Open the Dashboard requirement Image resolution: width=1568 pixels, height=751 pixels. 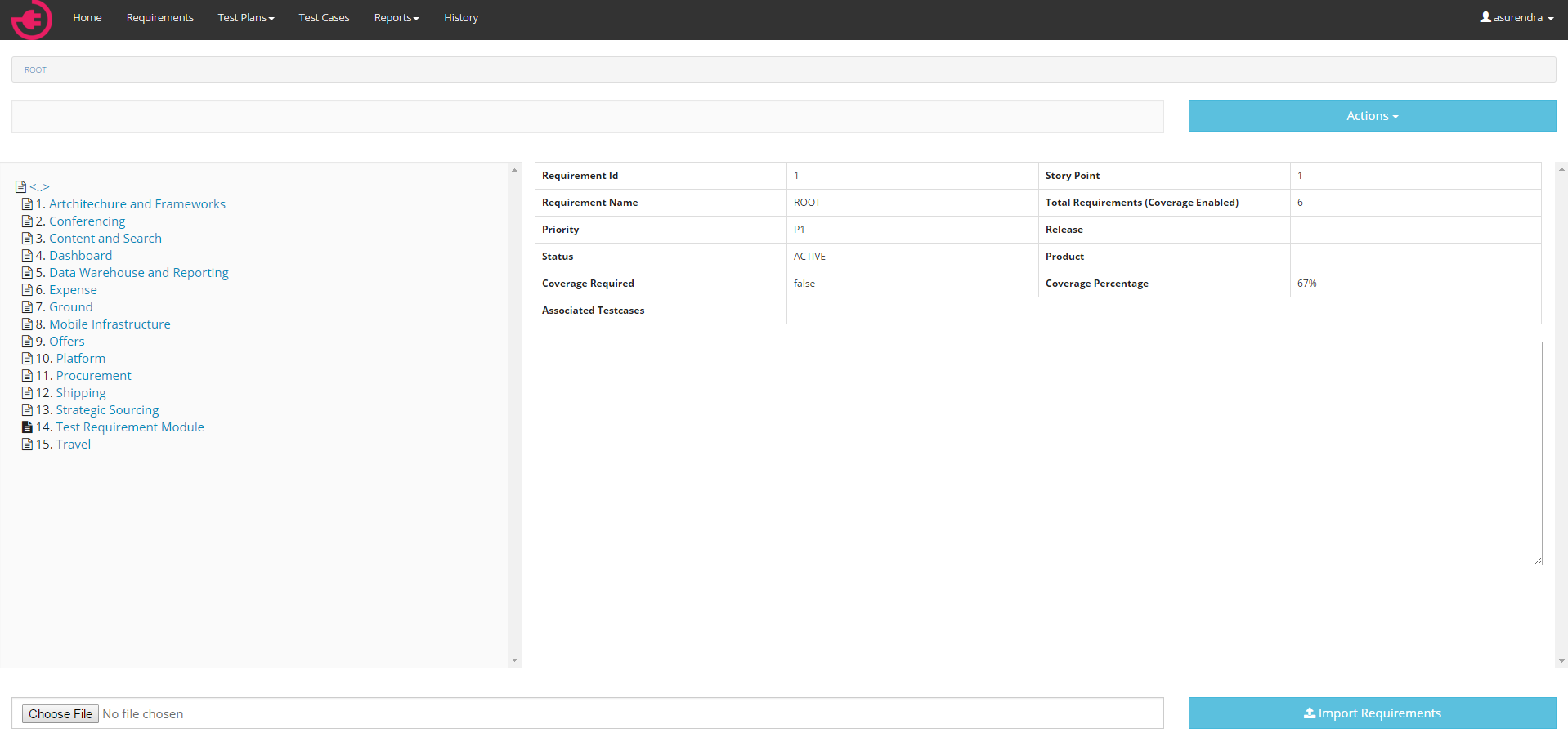click(80, 256)
